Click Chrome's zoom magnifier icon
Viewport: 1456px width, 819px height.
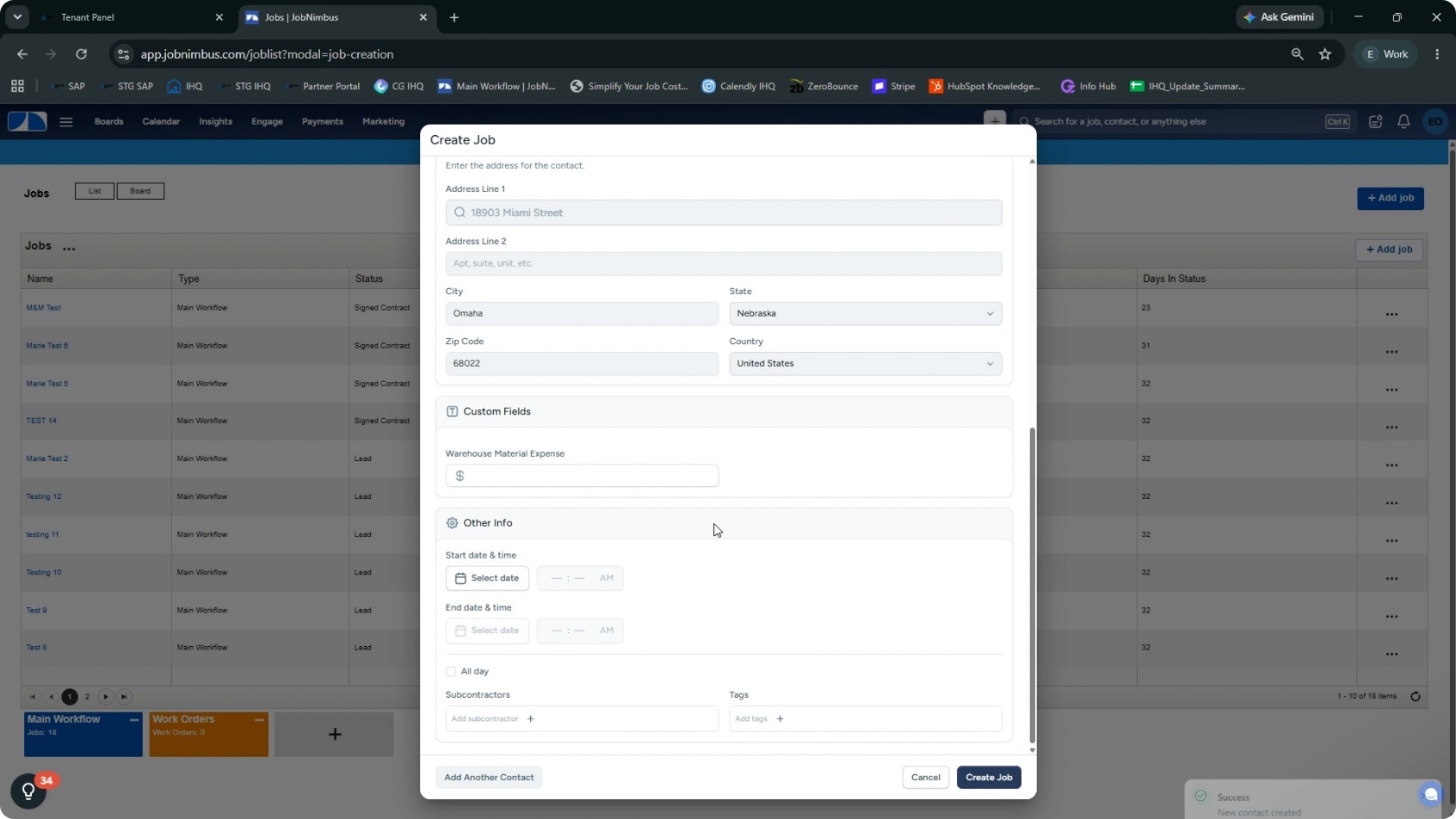1297,54
